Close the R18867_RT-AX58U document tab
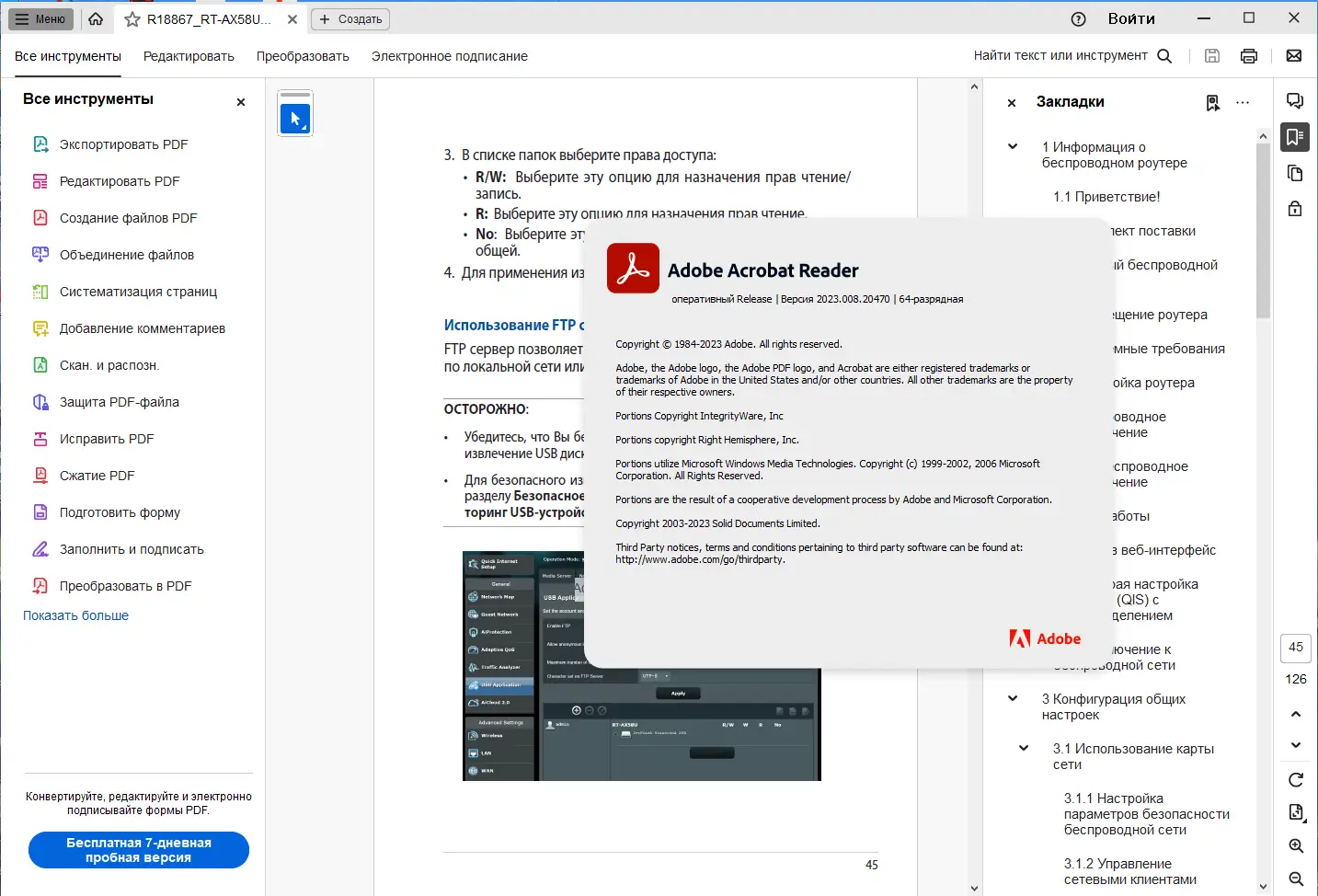Viewport: 1318px width, 896px height. (292, 19)
